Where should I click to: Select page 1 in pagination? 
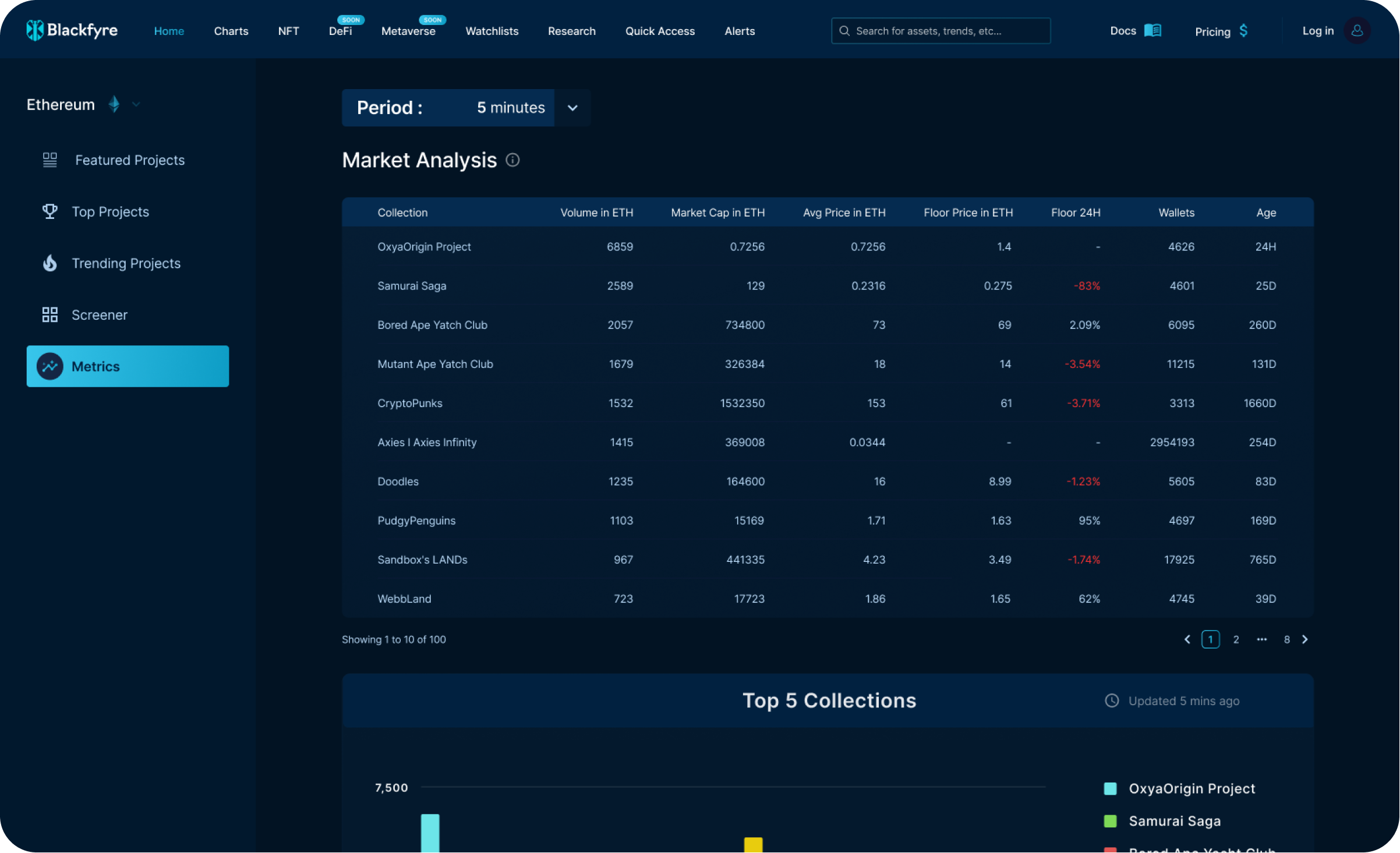coord(1210,639)
